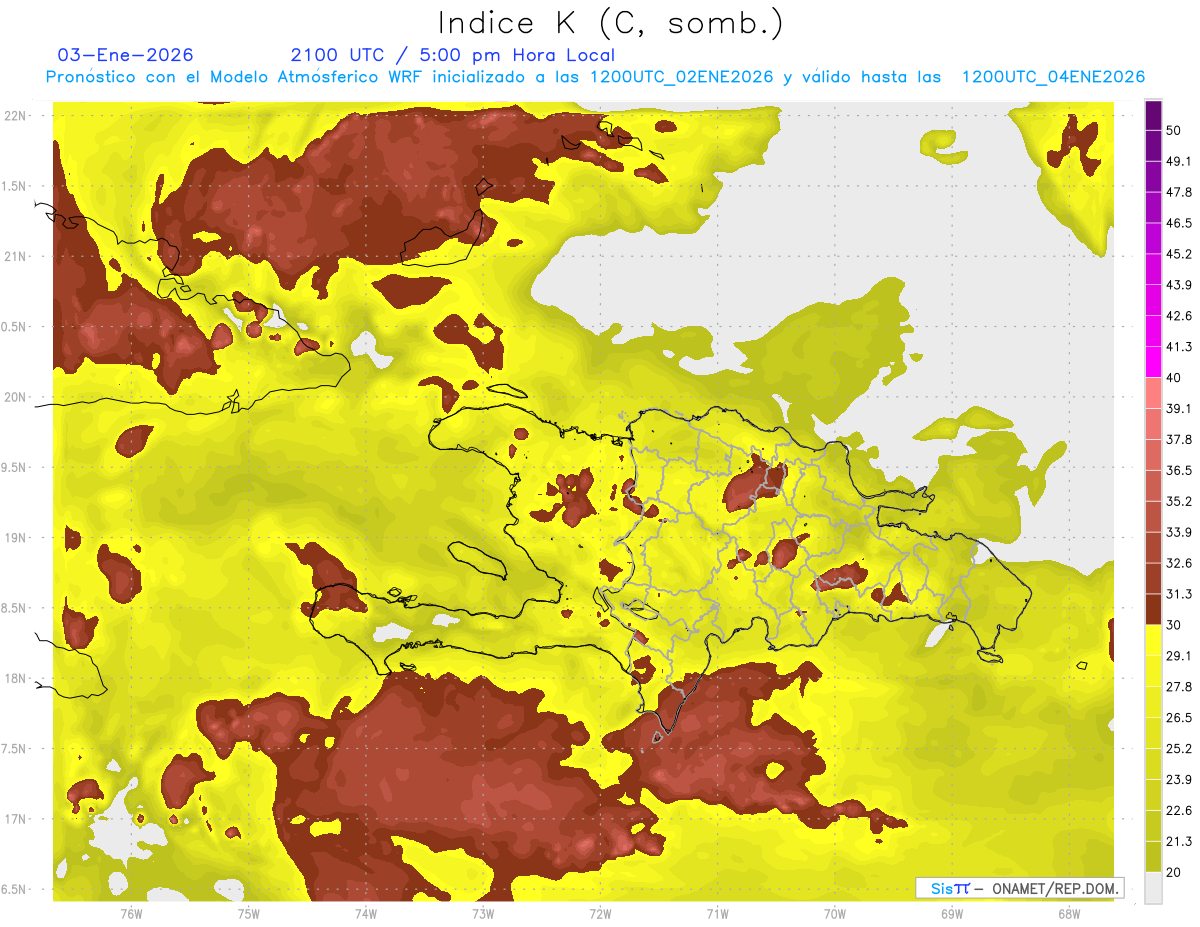This screenshot has height=927, width=1200.
Task: Click the colorbar value 33.9
Action: tap(1180, 532)
